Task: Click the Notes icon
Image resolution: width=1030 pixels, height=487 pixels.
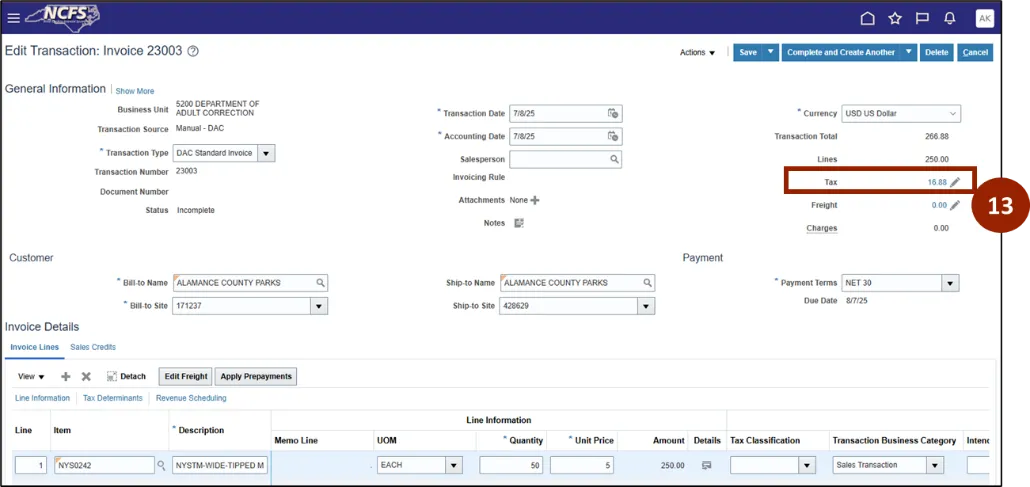Action: point(518,223)
